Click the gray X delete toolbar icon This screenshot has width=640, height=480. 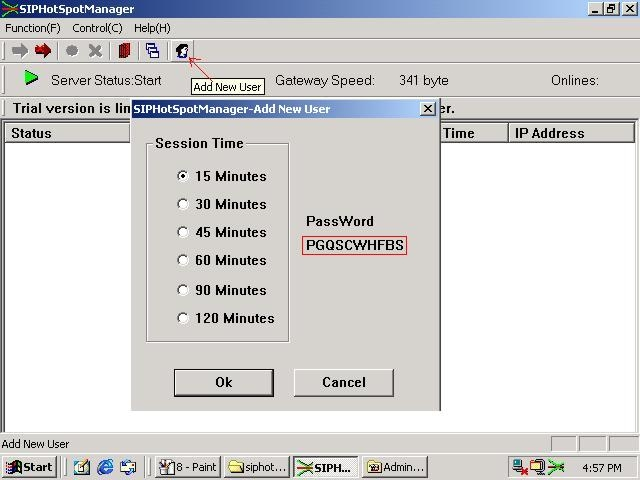click(x=95, y=51)
